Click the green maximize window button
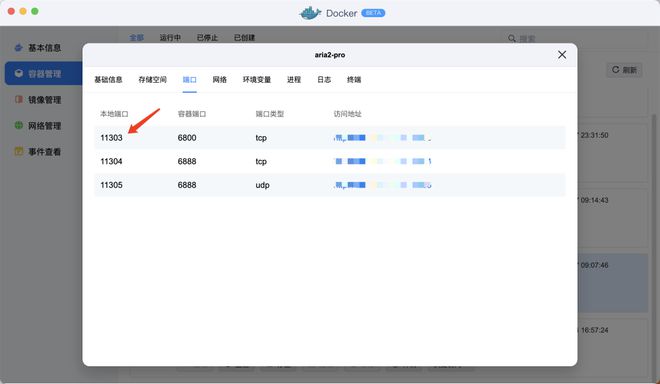 pyautogui.click(x=35, y=11)
